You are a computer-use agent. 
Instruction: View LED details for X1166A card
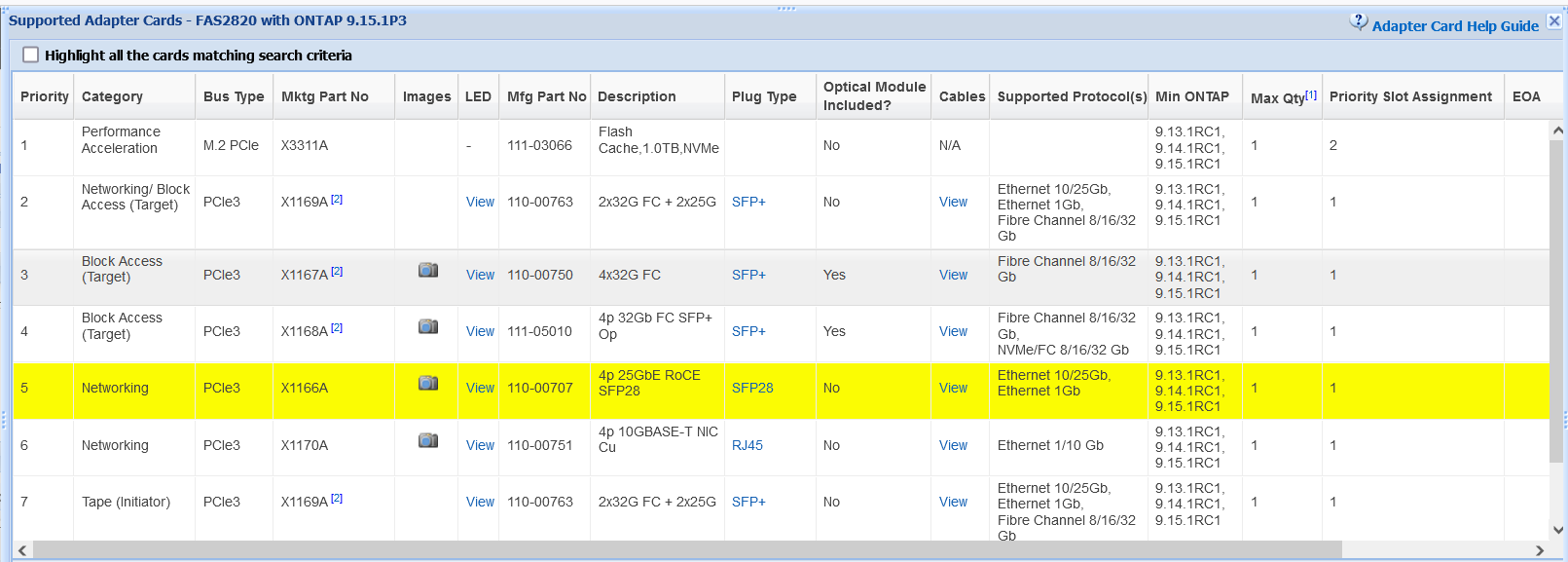(480, 388)
